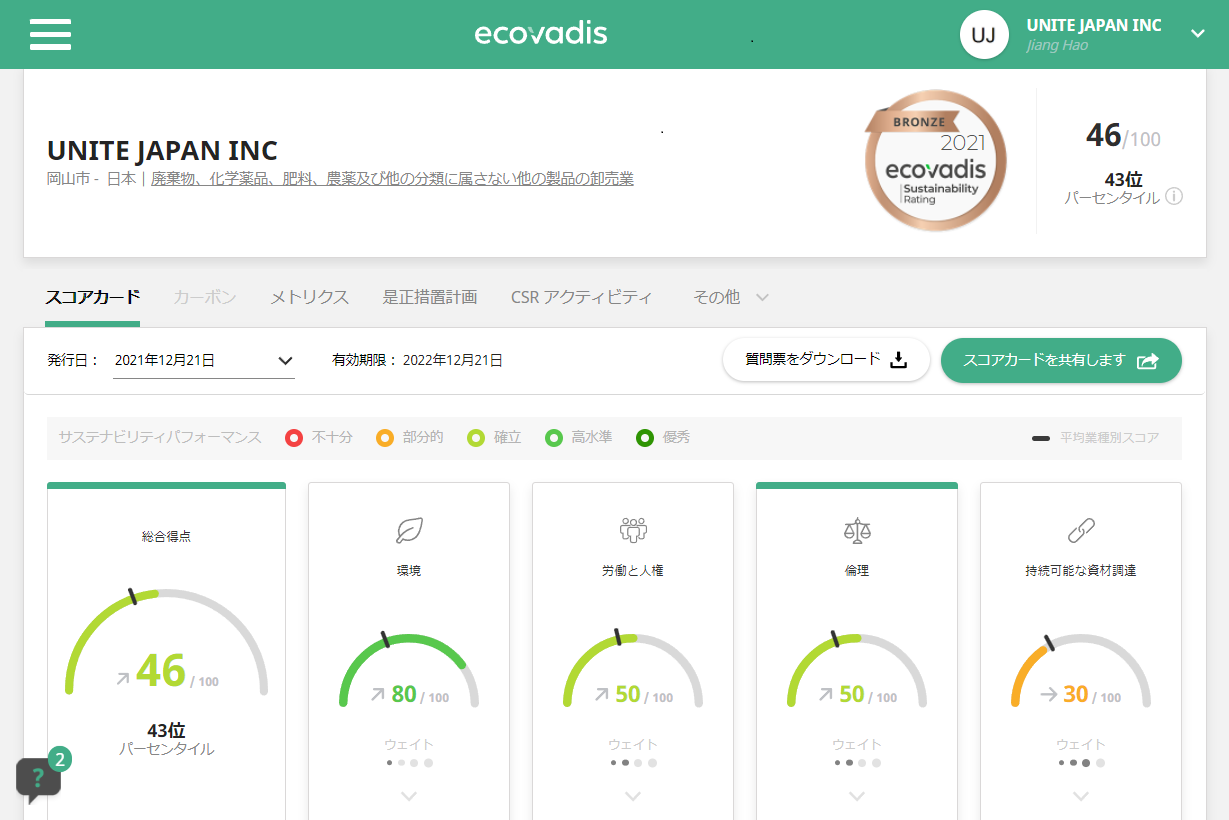The width and height of the screenshot is (1229, 820).
Task: Click スコアカードを共有します button
Action: pyautogui.click(x=1061, y=360)
